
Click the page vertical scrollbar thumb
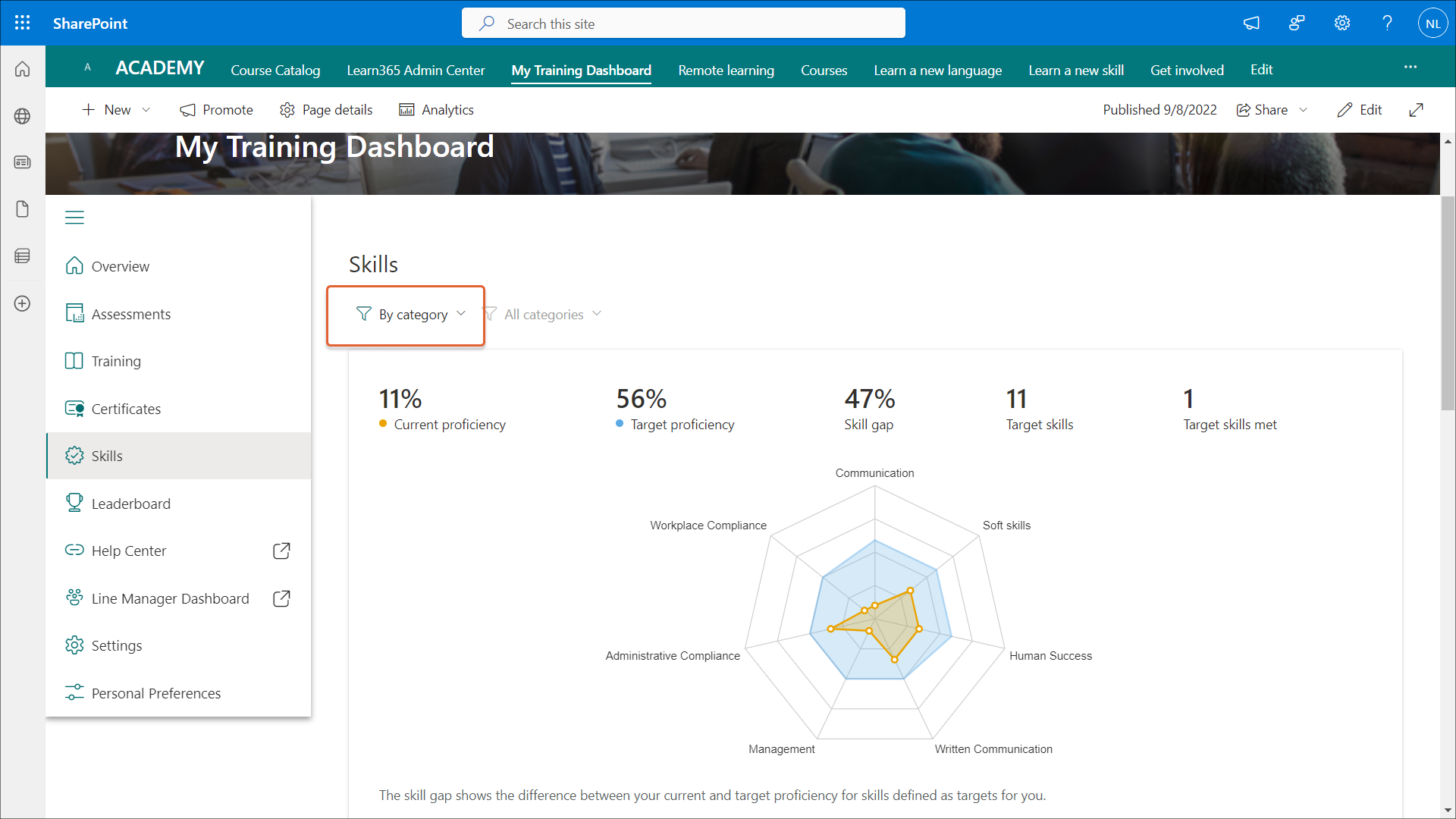pos(1448,303)
